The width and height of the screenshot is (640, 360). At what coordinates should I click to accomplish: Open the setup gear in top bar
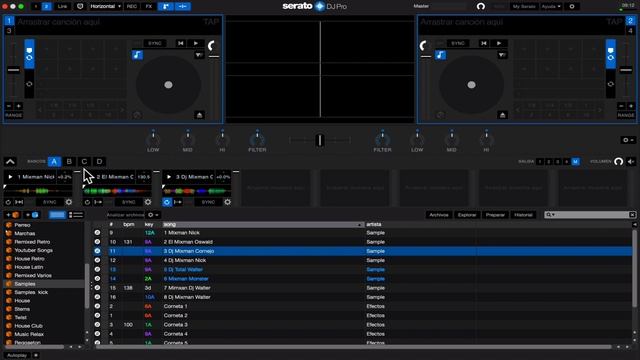click(x=572, y=7)
